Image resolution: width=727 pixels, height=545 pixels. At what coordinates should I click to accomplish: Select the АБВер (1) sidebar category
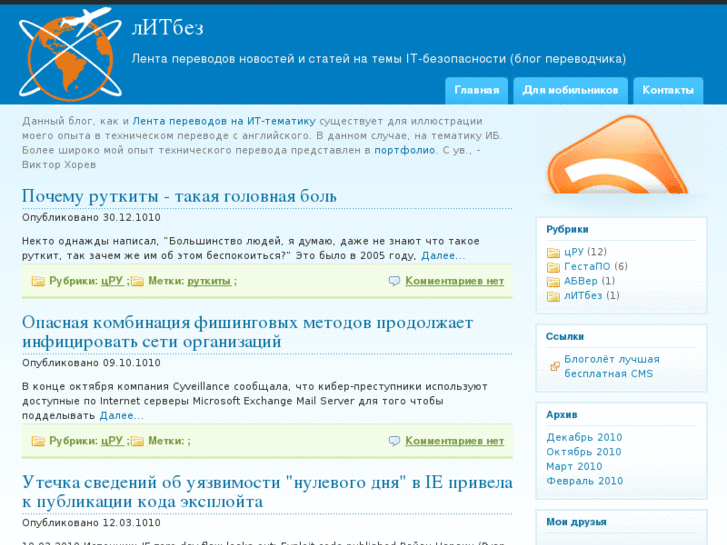pyautogui.click(x=589, y=281)
